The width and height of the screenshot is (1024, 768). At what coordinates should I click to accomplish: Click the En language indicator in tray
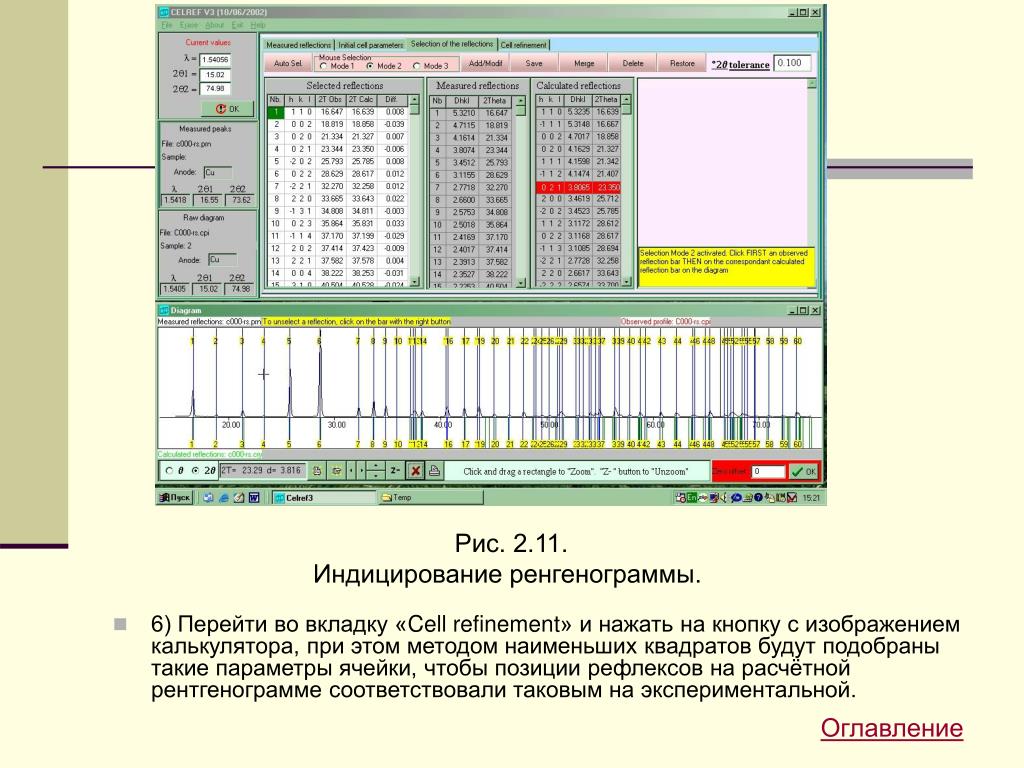(691, 498)
